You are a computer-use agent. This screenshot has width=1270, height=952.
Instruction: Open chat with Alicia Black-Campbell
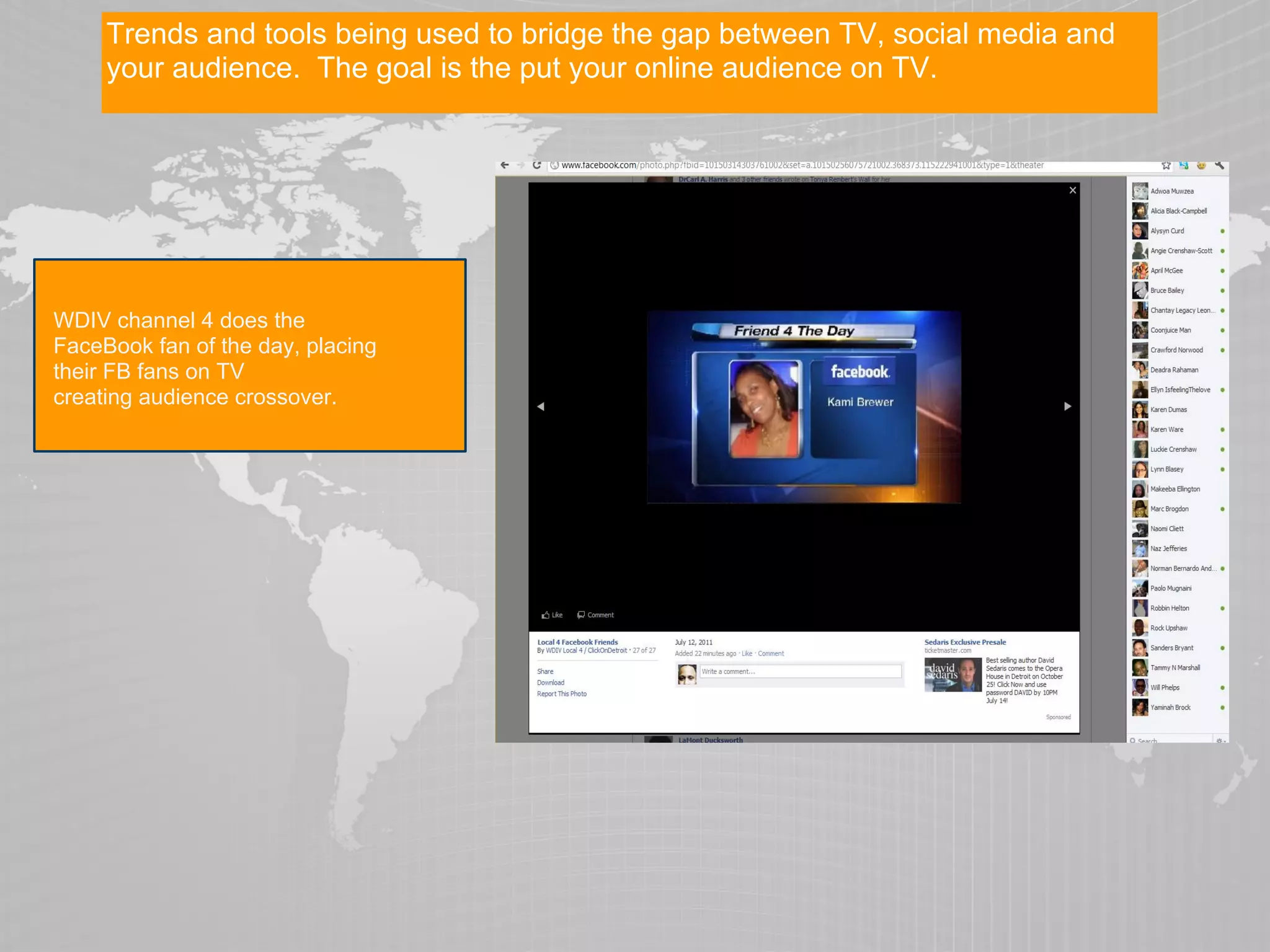1177,211
